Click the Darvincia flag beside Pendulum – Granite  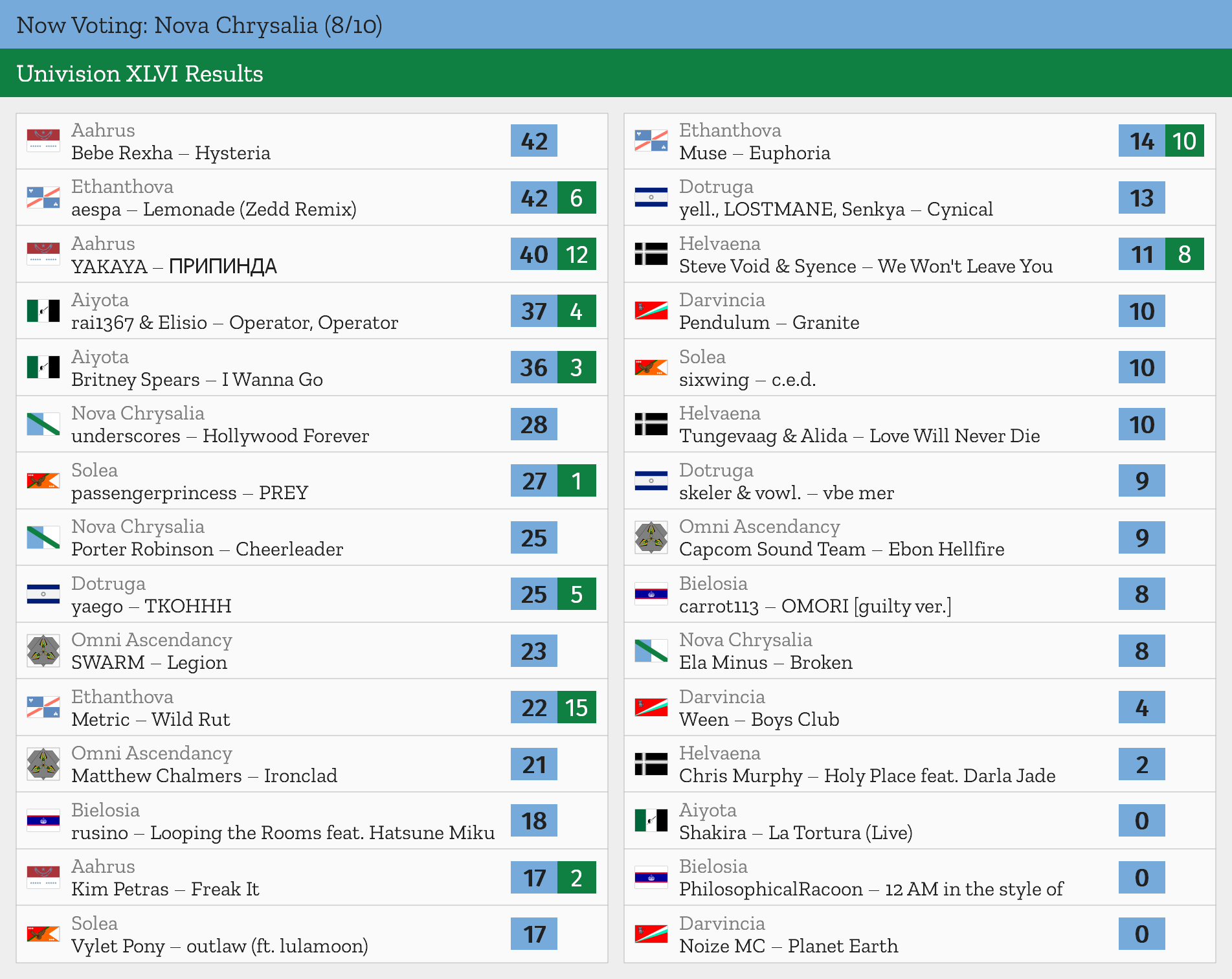pyautogui.click(x=651, y=311)
